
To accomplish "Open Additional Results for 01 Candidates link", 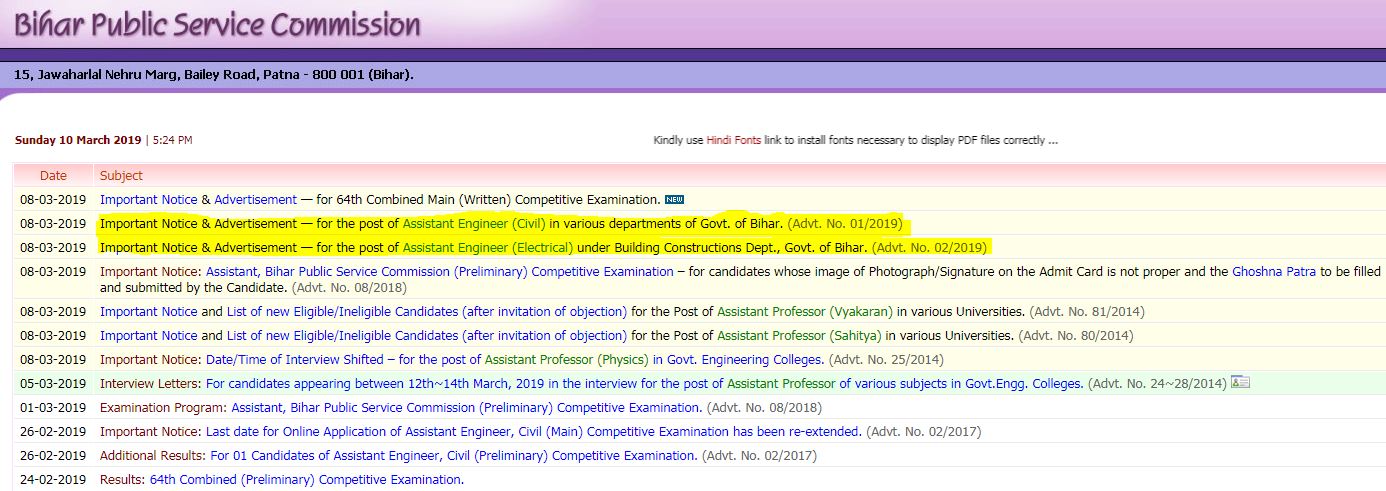I will tap(453, 455).
